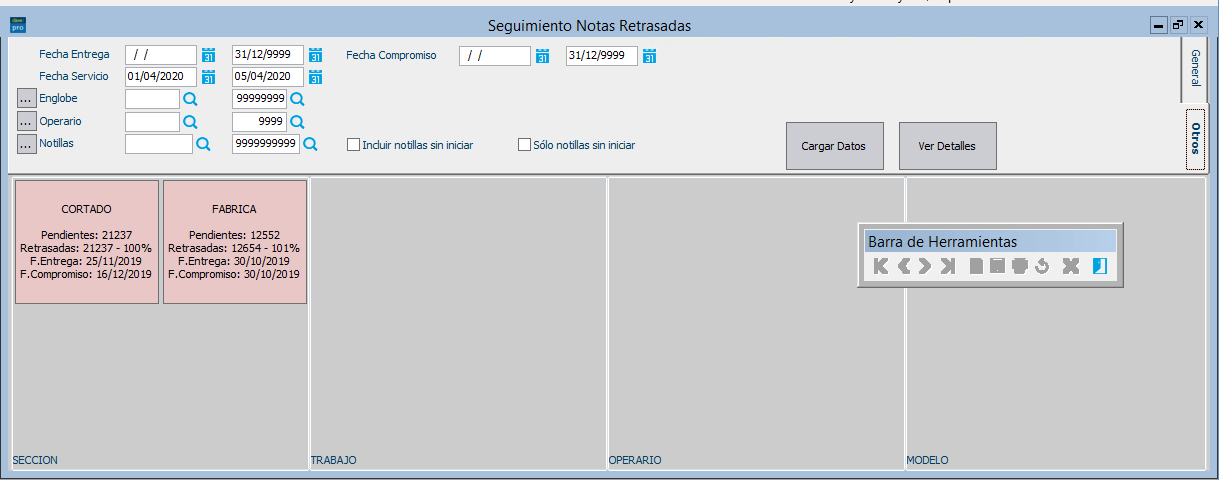Screen dimensions: 1219x480
Task: Click the Fecha Compromiso label
Action: coord(391,55)
